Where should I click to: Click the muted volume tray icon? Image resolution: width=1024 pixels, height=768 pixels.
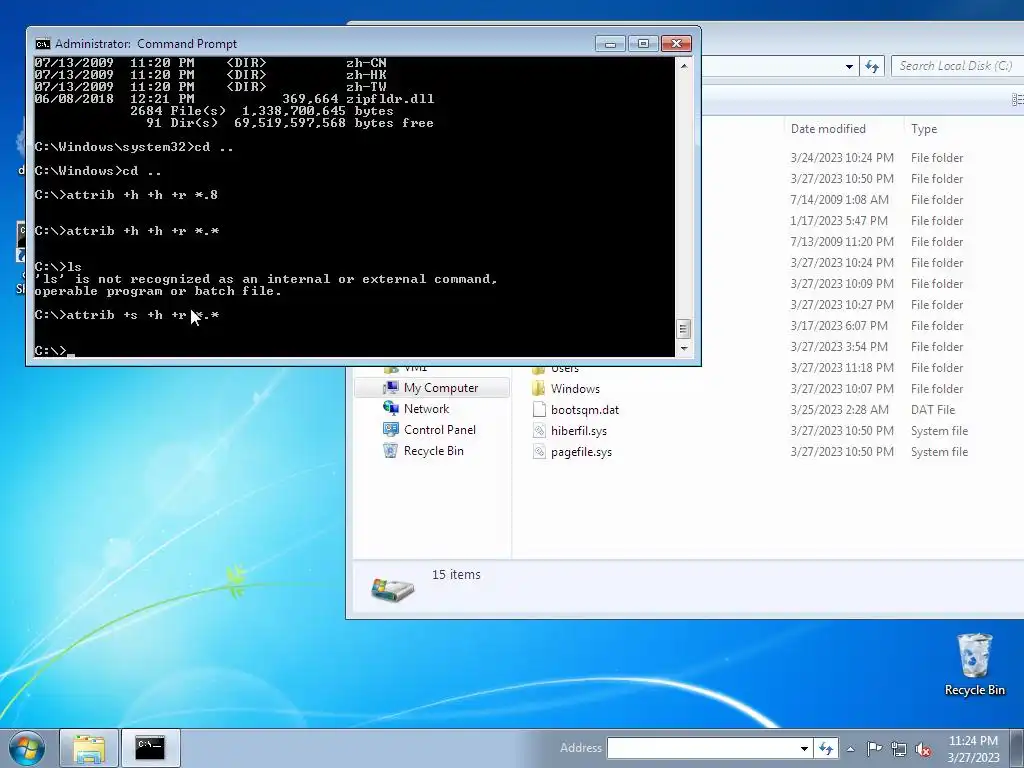click(923, 748)
